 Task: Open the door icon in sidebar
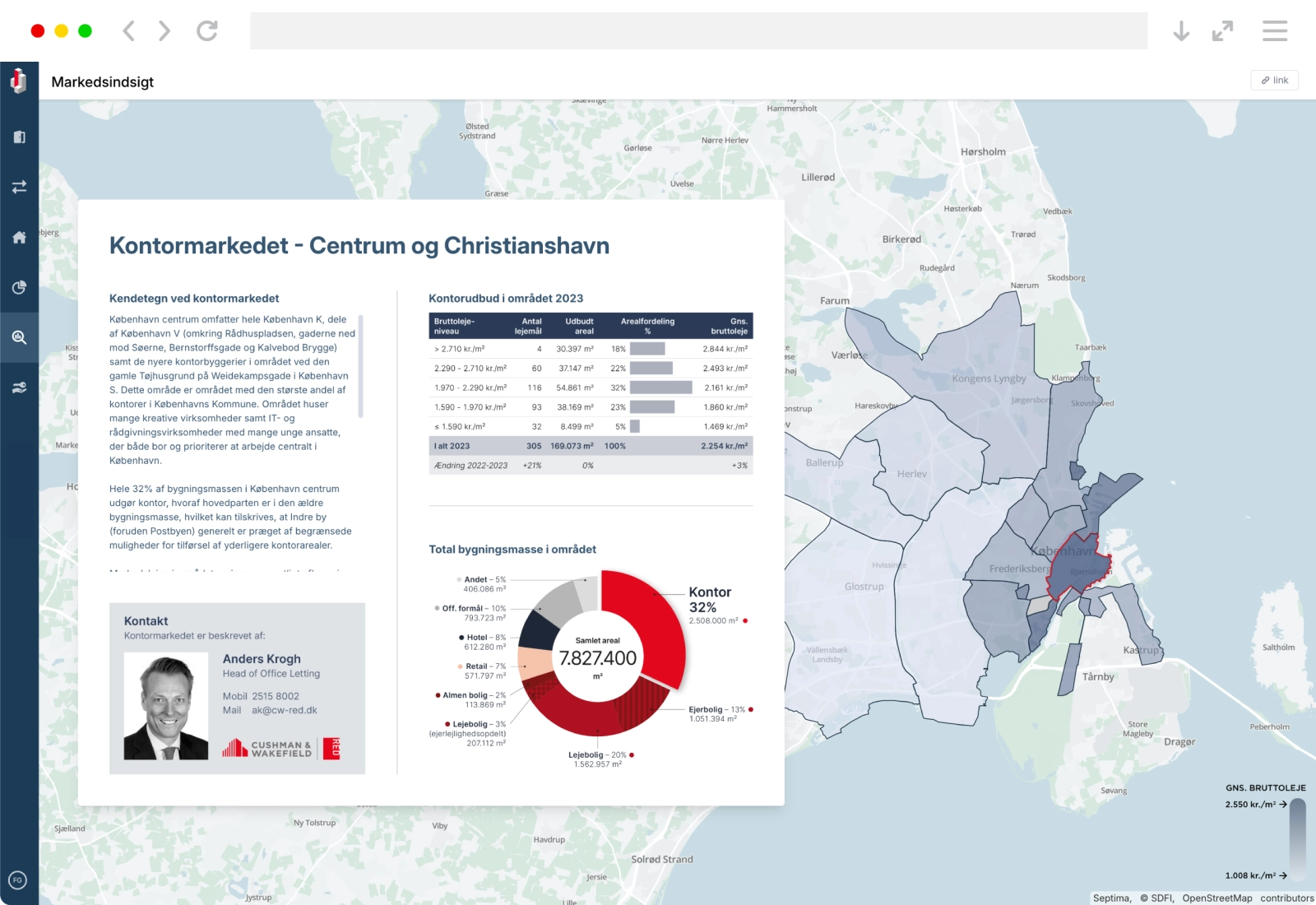tap(19, 137)
